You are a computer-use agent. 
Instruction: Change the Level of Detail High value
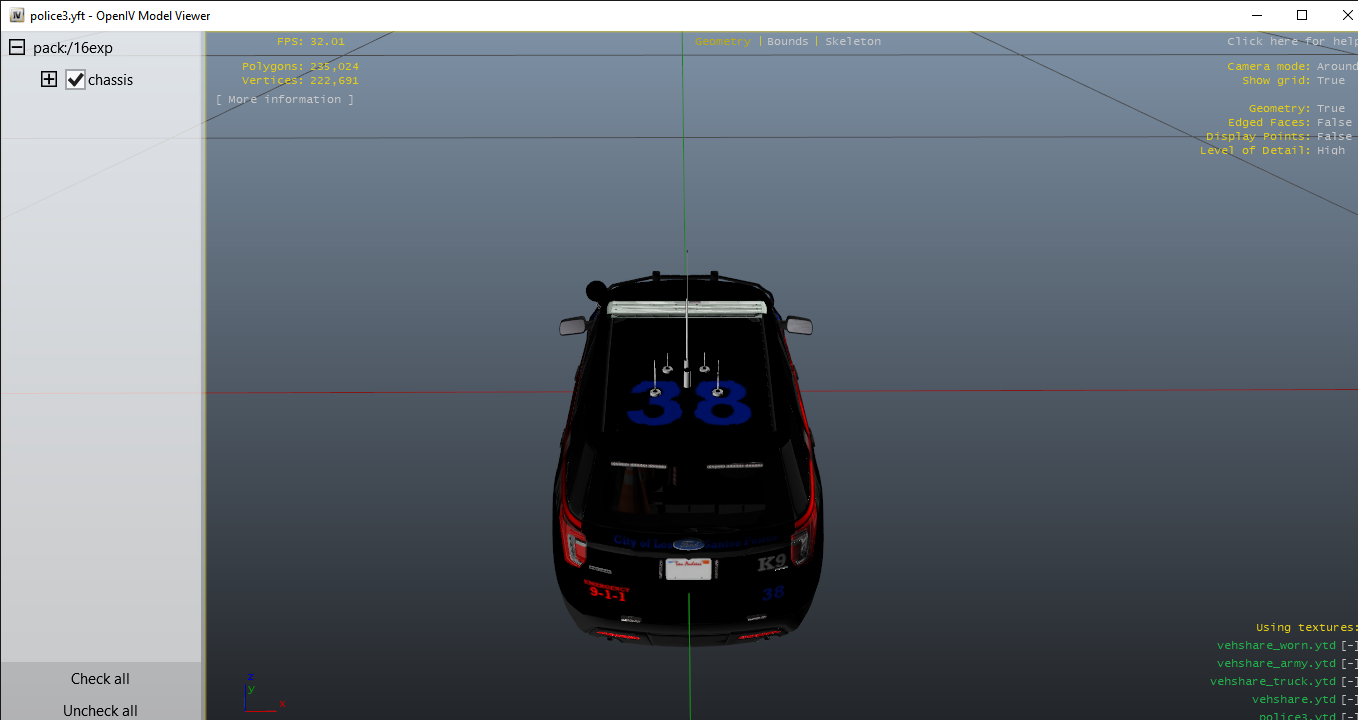(1330, 151)
